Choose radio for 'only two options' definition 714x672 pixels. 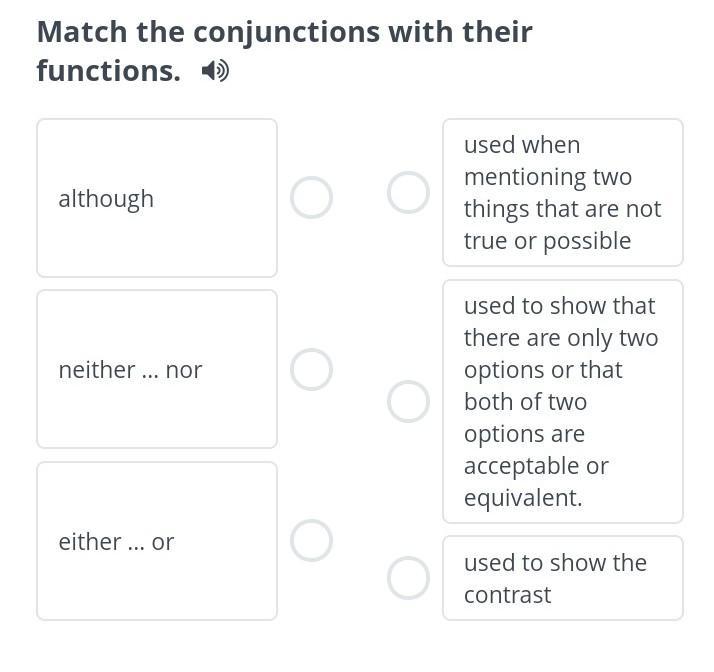pyautogui.click(x=408, y=402)
